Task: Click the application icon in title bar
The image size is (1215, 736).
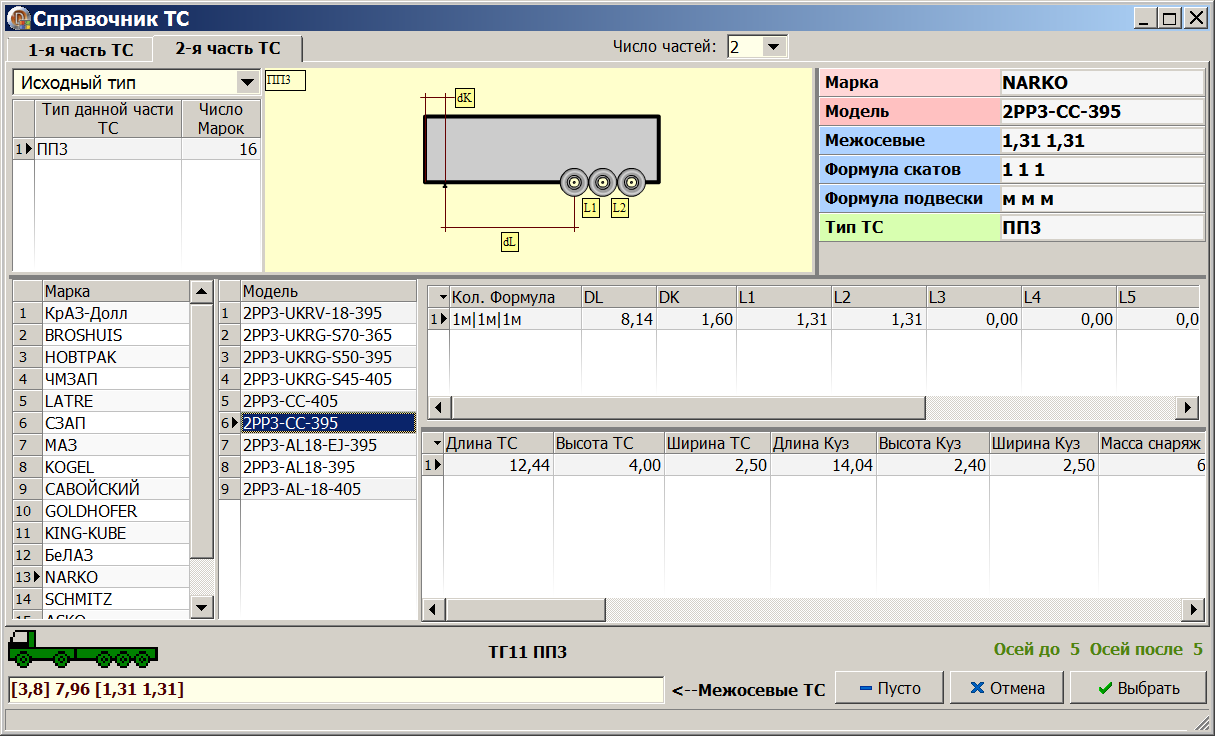Action: click(18, 18)
